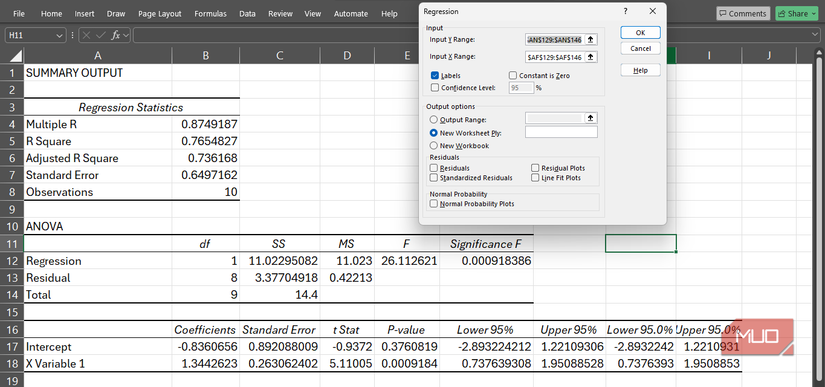Screen dimensions: 825x387
Task: Select New Worksheet Ply radio button
Action: (x=434, y=133)
